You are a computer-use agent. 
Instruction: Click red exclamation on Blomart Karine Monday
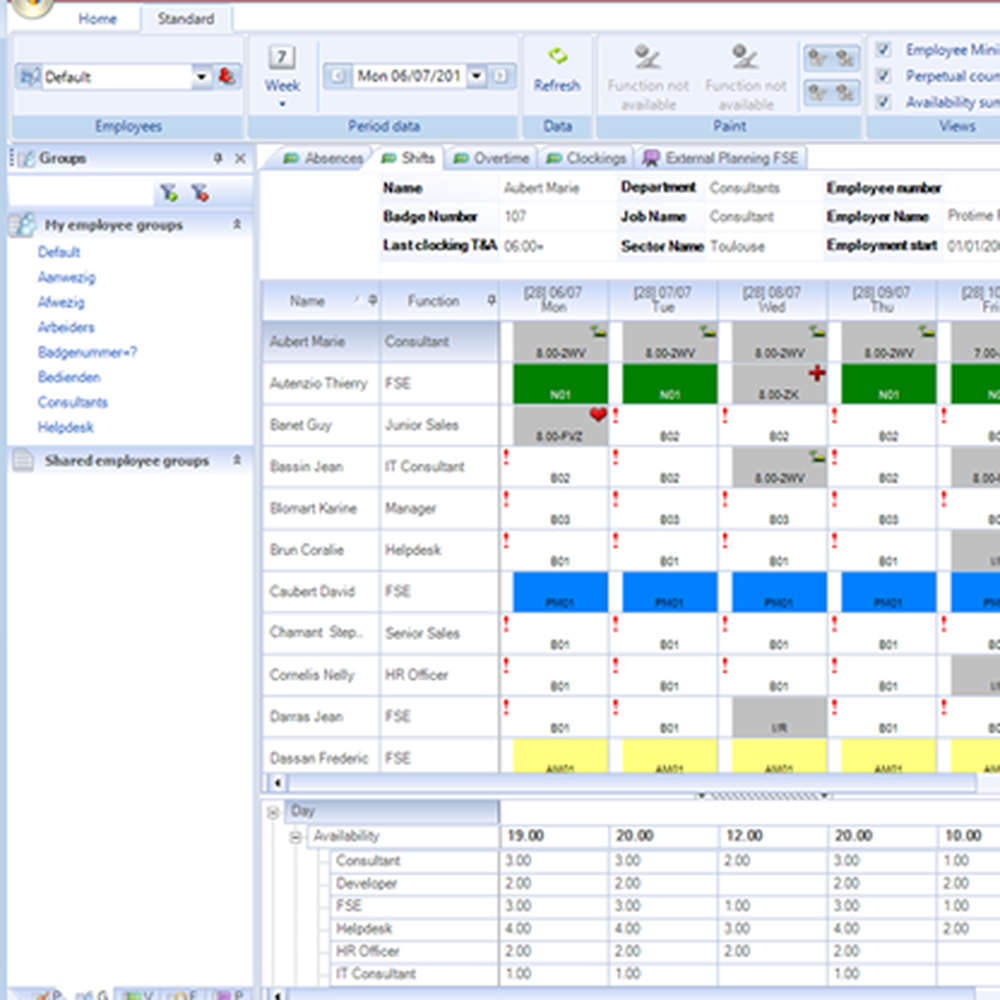[x=506, y=499]
